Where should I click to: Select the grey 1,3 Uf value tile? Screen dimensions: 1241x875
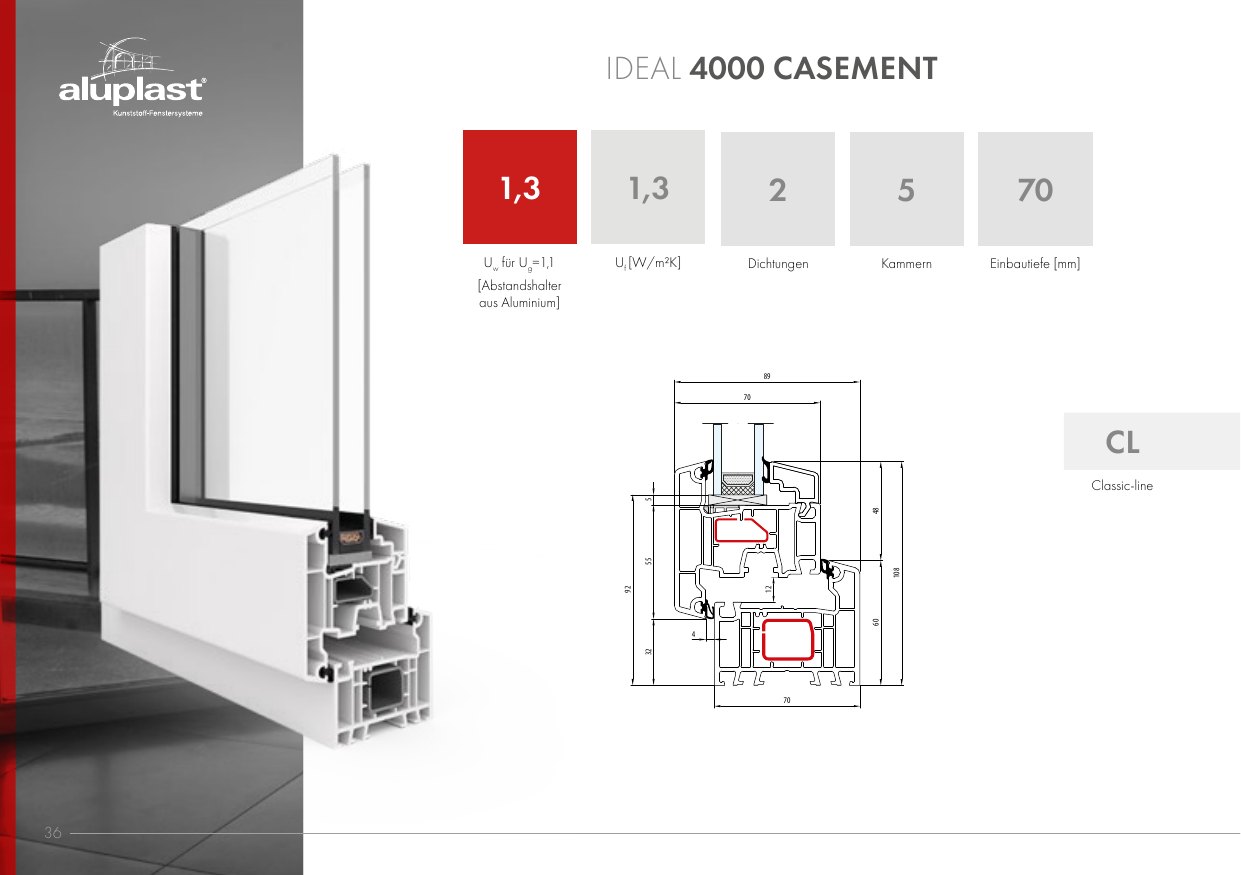tap(648, 187)
